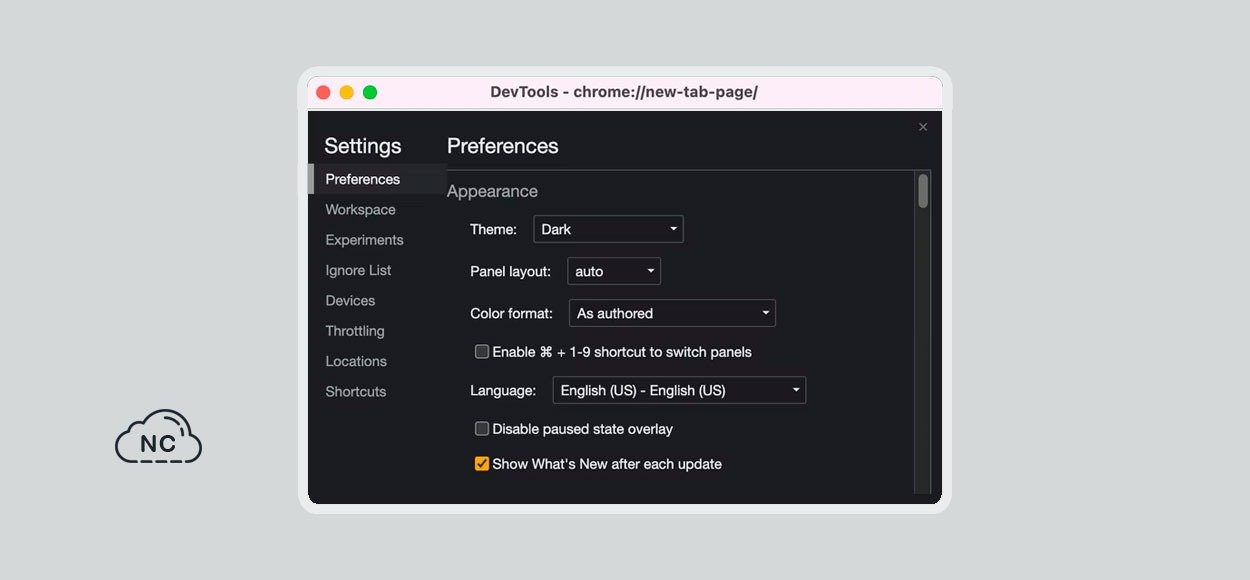
Task: Go to the Ignore List tab
Action: pos(358,270)
